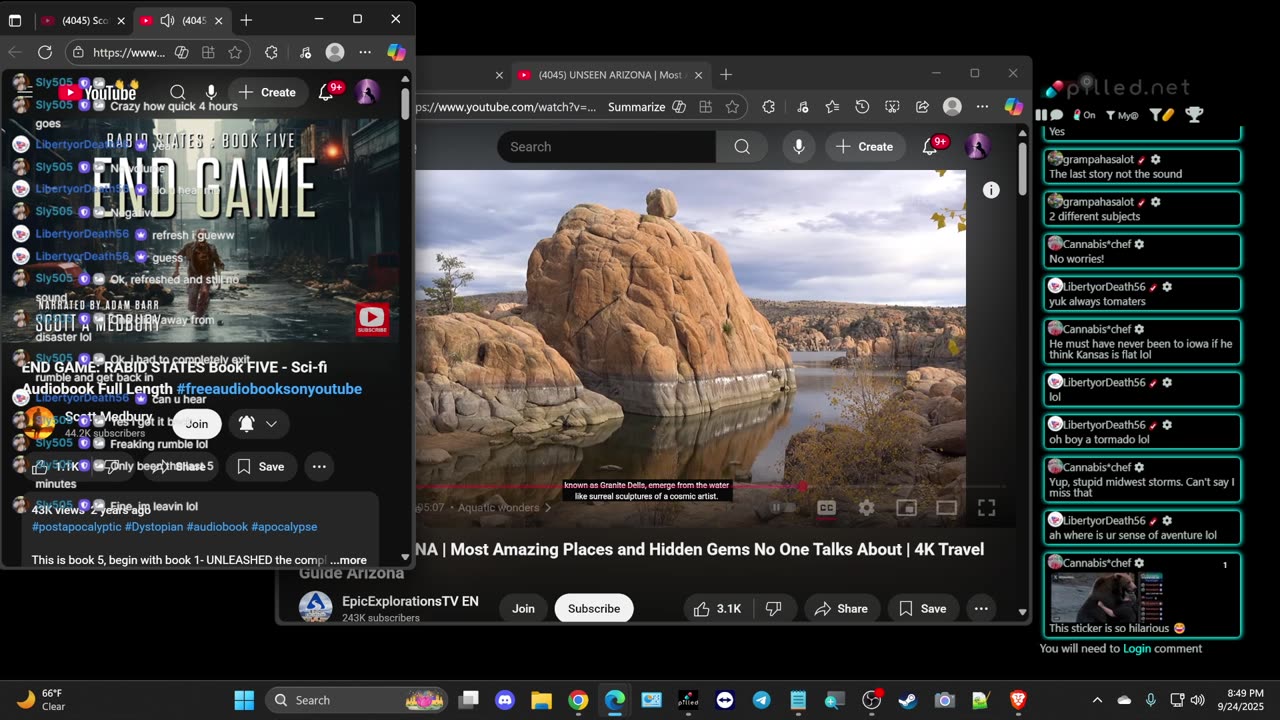Toggle the funnel pill filter in pilled.net chat
The width and height of the screenshot is (1280, 720).
[1161, 115]
